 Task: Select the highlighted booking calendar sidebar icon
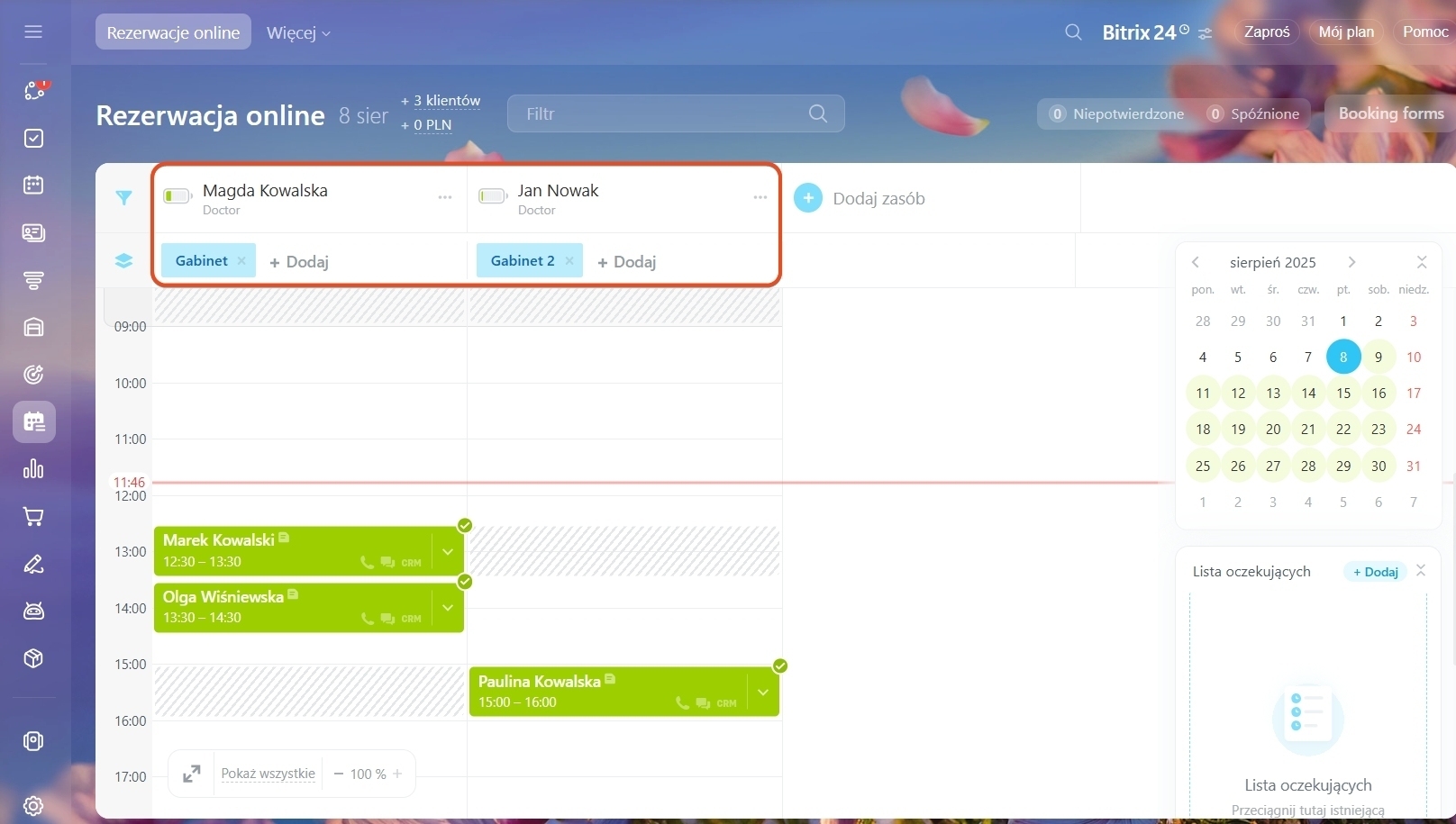point(34,421)
